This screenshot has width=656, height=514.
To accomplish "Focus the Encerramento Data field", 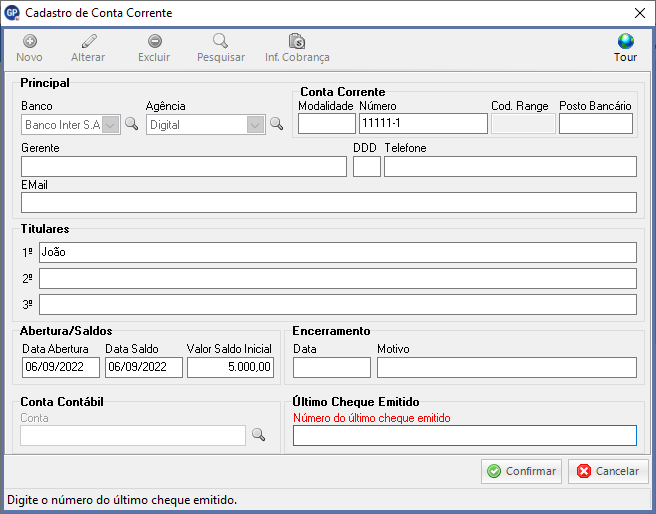I will pyautogui.click(x=332, y=367).
